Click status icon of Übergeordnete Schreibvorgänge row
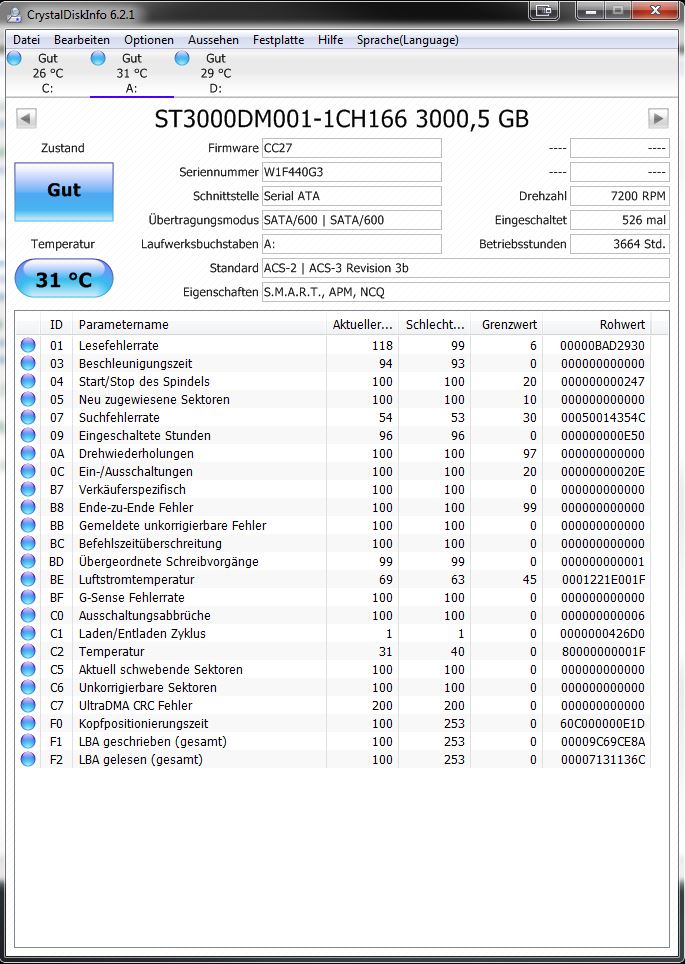685x964 pixels. (x=28, y=561)
